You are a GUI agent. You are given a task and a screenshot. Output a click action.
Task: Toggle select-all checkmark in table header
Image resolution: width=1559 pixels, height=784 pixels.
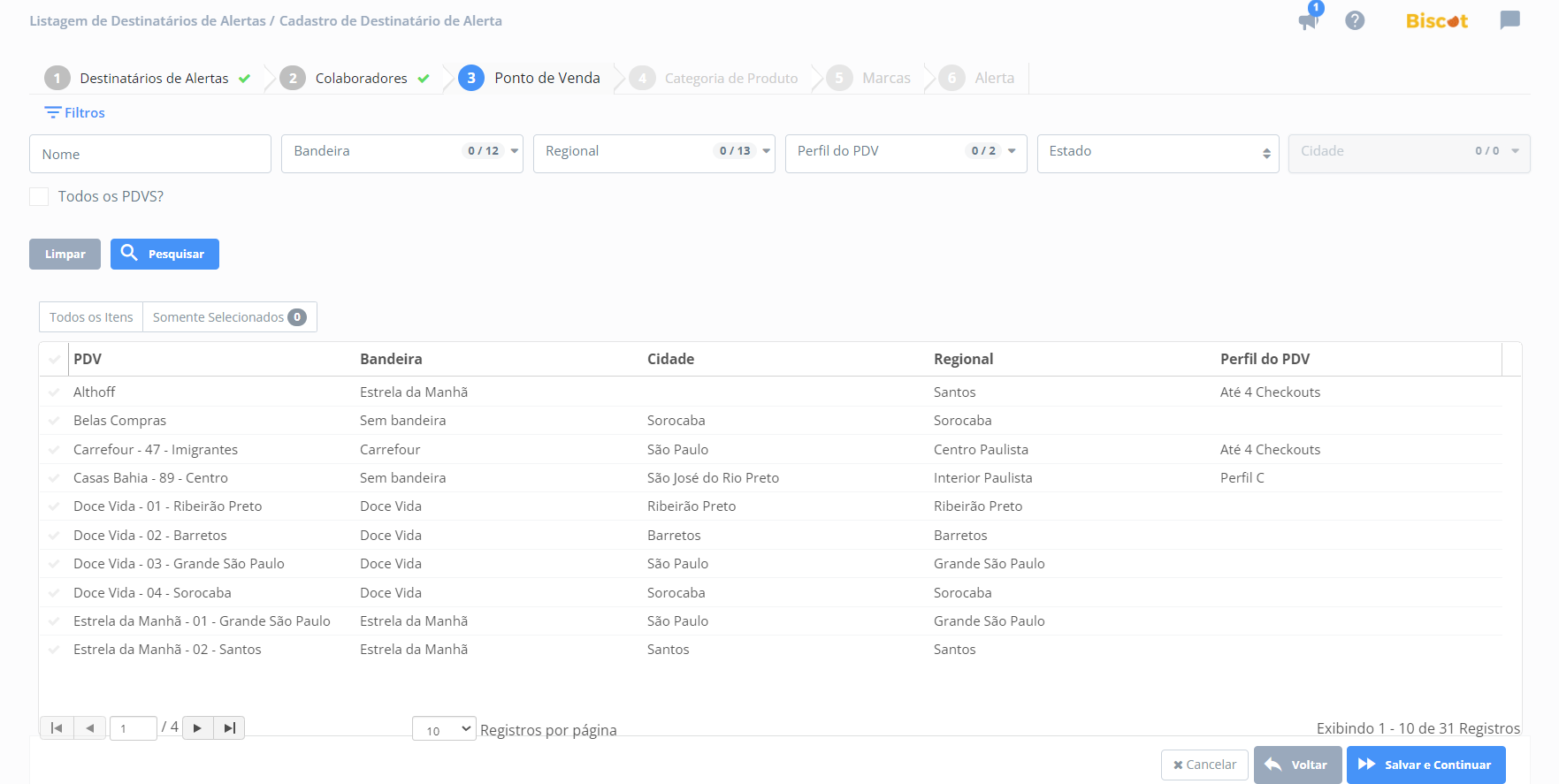[x=55, y=359]
